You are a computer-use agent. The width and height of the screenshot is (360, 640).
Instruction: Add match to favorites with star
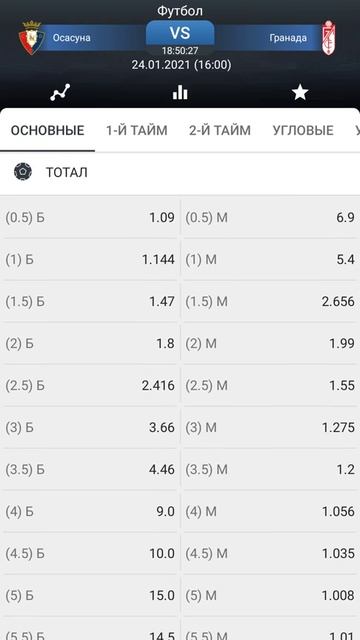point(300,93)
